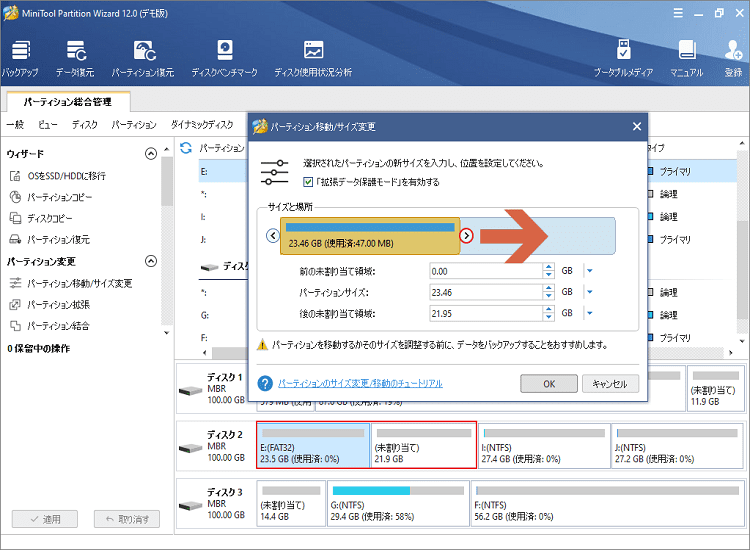Launch Data Recovery (データ復元)

(x=75, y=58)
